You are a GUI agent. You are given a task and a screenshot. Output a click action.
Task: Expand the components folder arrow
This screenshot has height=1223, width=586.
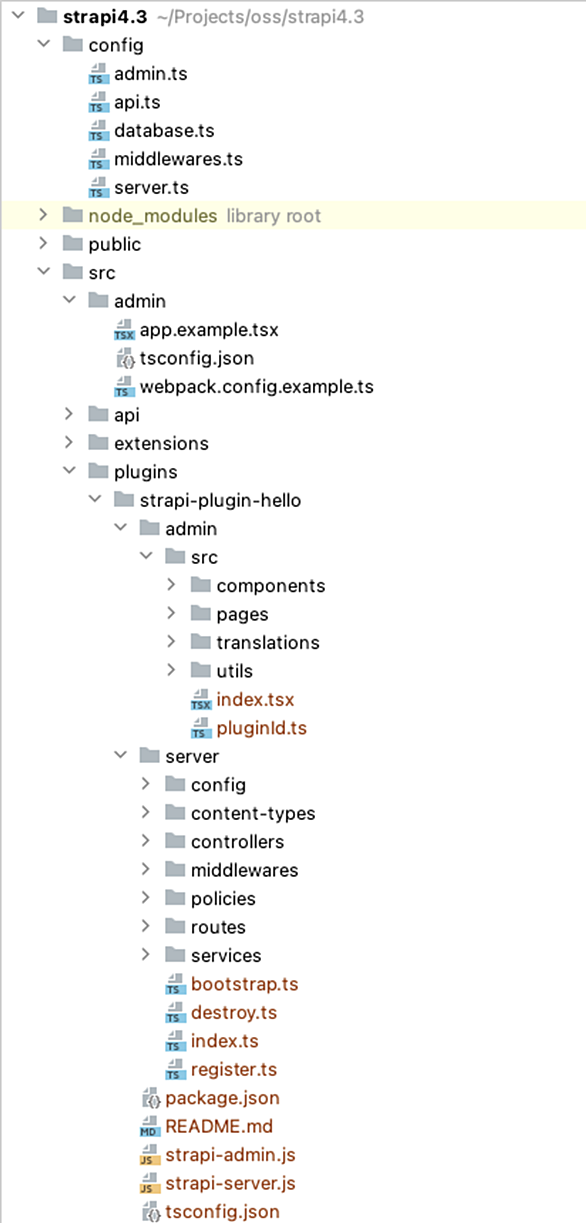point(172,586)
